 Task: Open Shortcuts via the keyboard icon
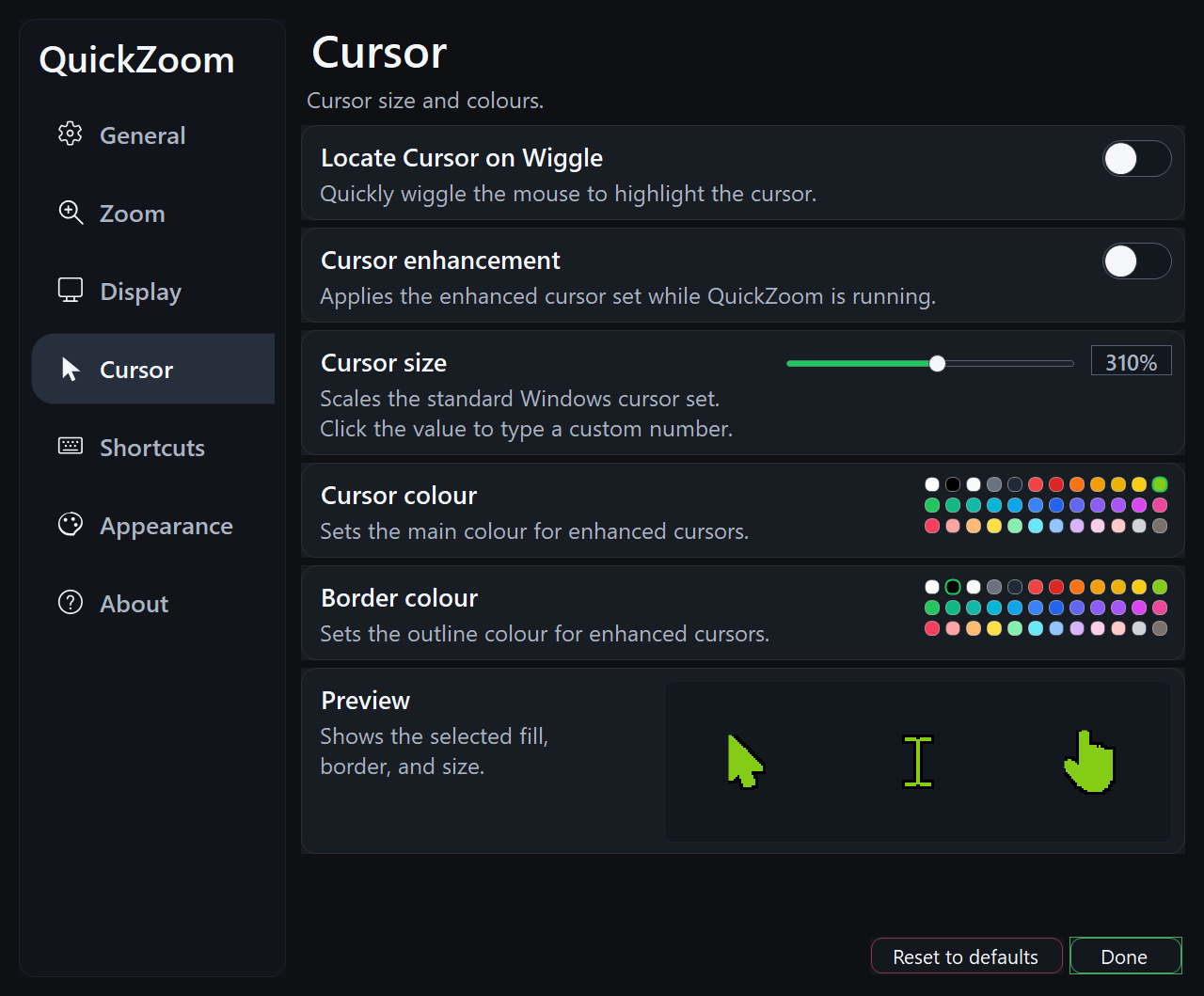click(71, 447)
